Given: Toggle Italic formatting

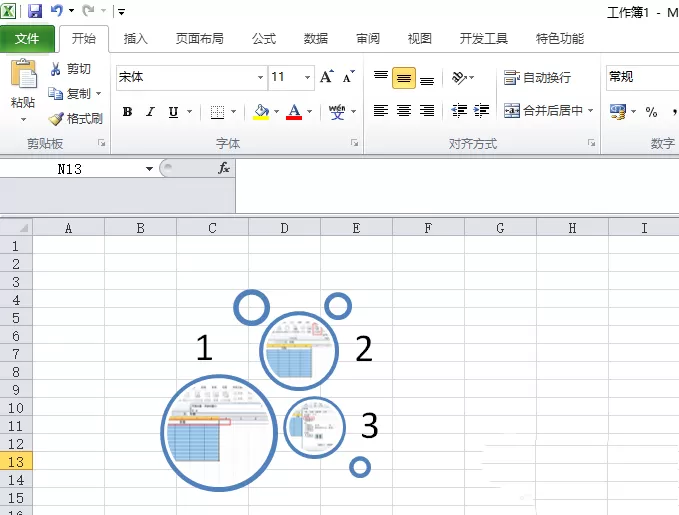Looking at the screenshot, I should (150, 112).
